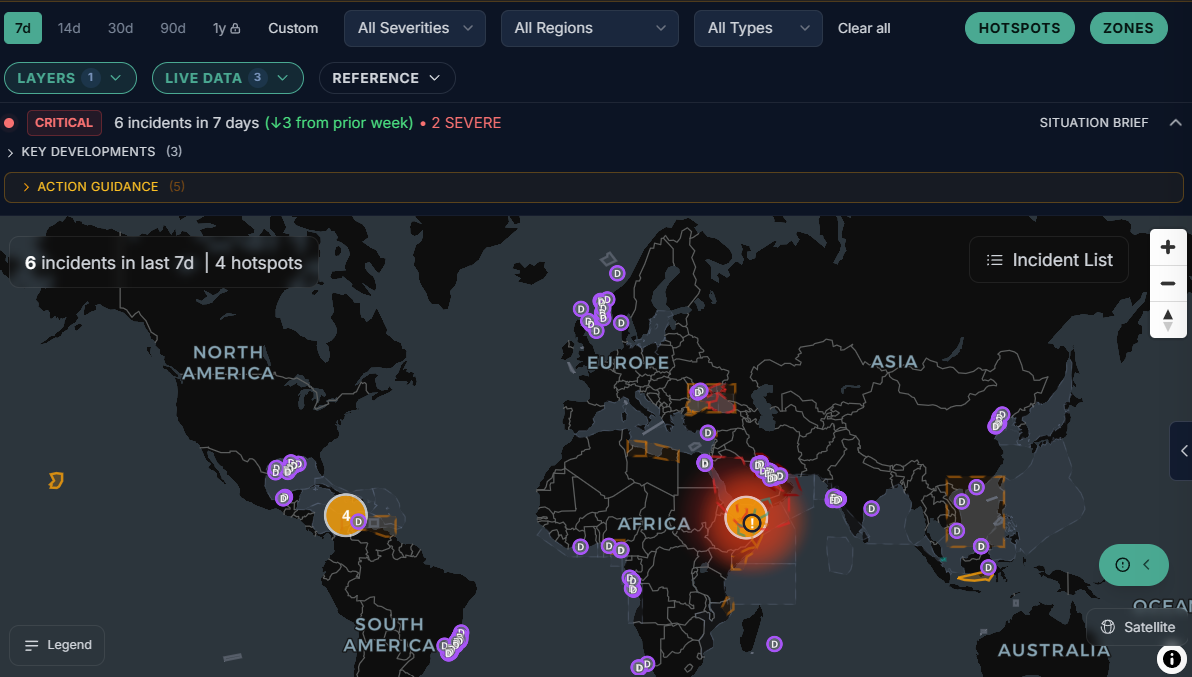This screenshot has height=677, width=1192.
Task: Open the All Regions dropdown
Action: pos(590,28)
